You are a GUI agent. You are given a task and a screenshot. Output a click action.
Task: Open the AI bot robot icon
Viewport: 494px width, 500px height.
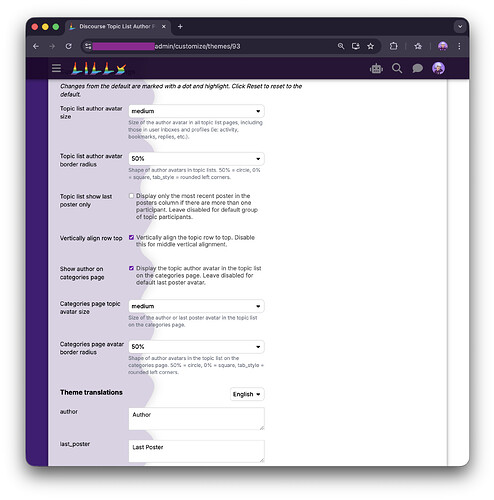pos(376,69)
